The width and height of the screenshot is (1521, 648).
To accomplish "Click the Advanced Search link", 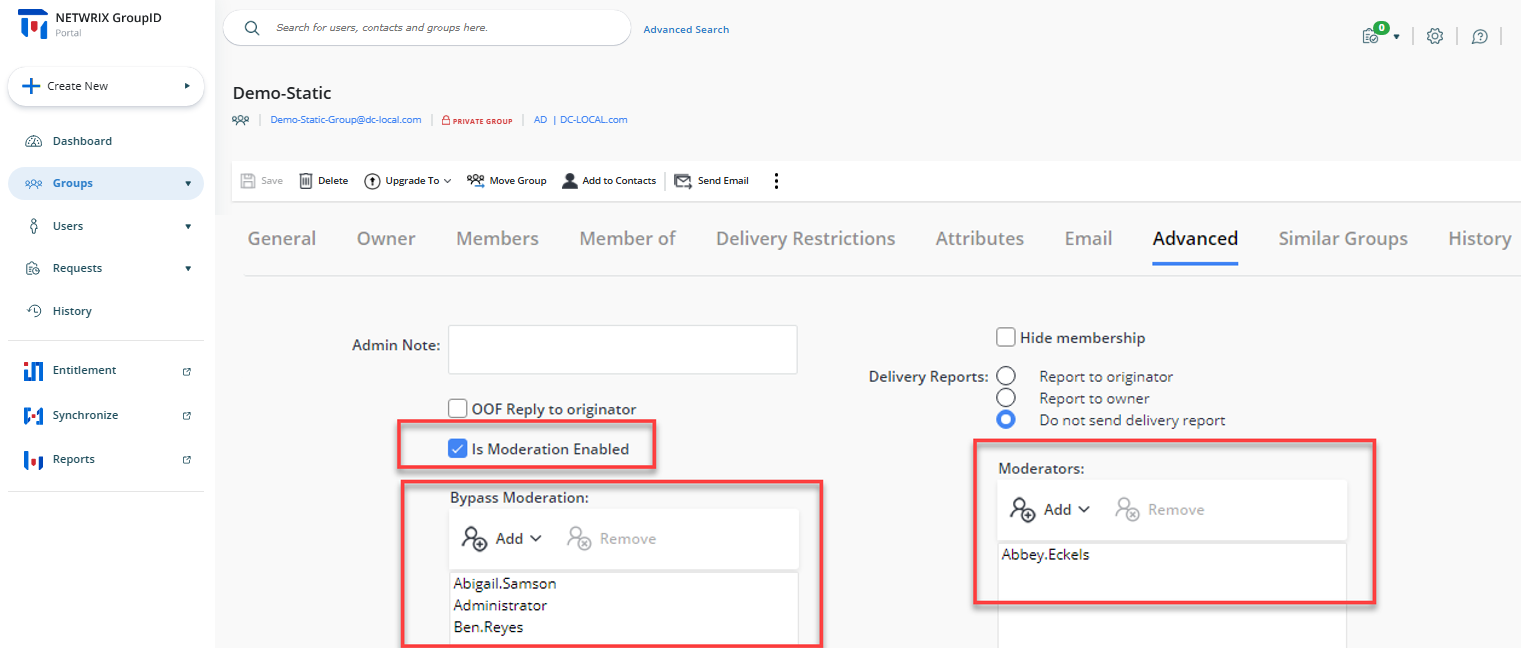I will pyautogui.click(x=686, y=30).
